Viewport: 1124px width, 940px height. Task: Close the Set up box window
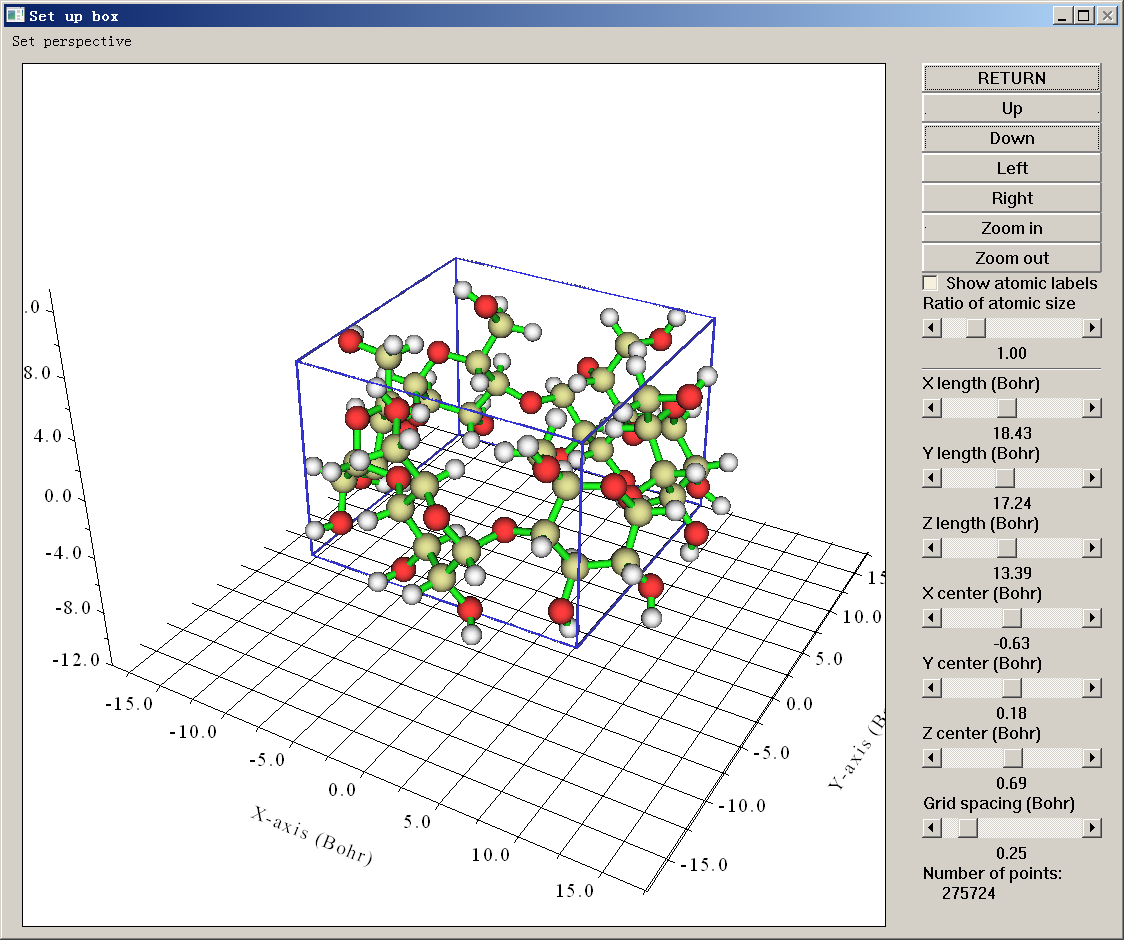[1108, 16]
